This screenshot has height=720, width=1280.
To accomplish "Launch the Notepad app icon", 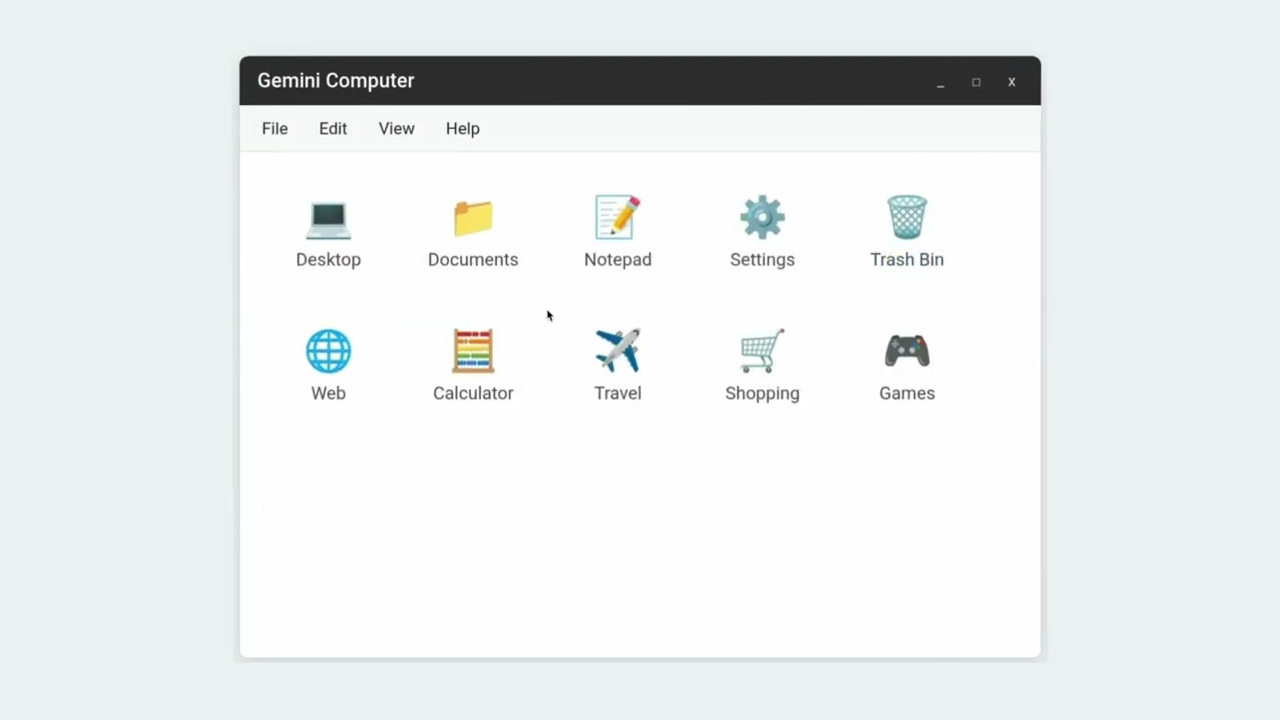I will coord(617,218).
